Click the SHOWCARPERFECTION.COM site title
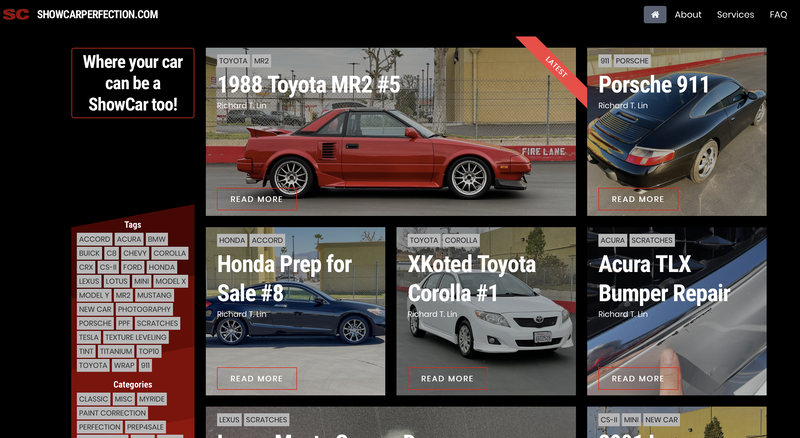The width and height of the screenshot is (800, 438). coord(97,14)
